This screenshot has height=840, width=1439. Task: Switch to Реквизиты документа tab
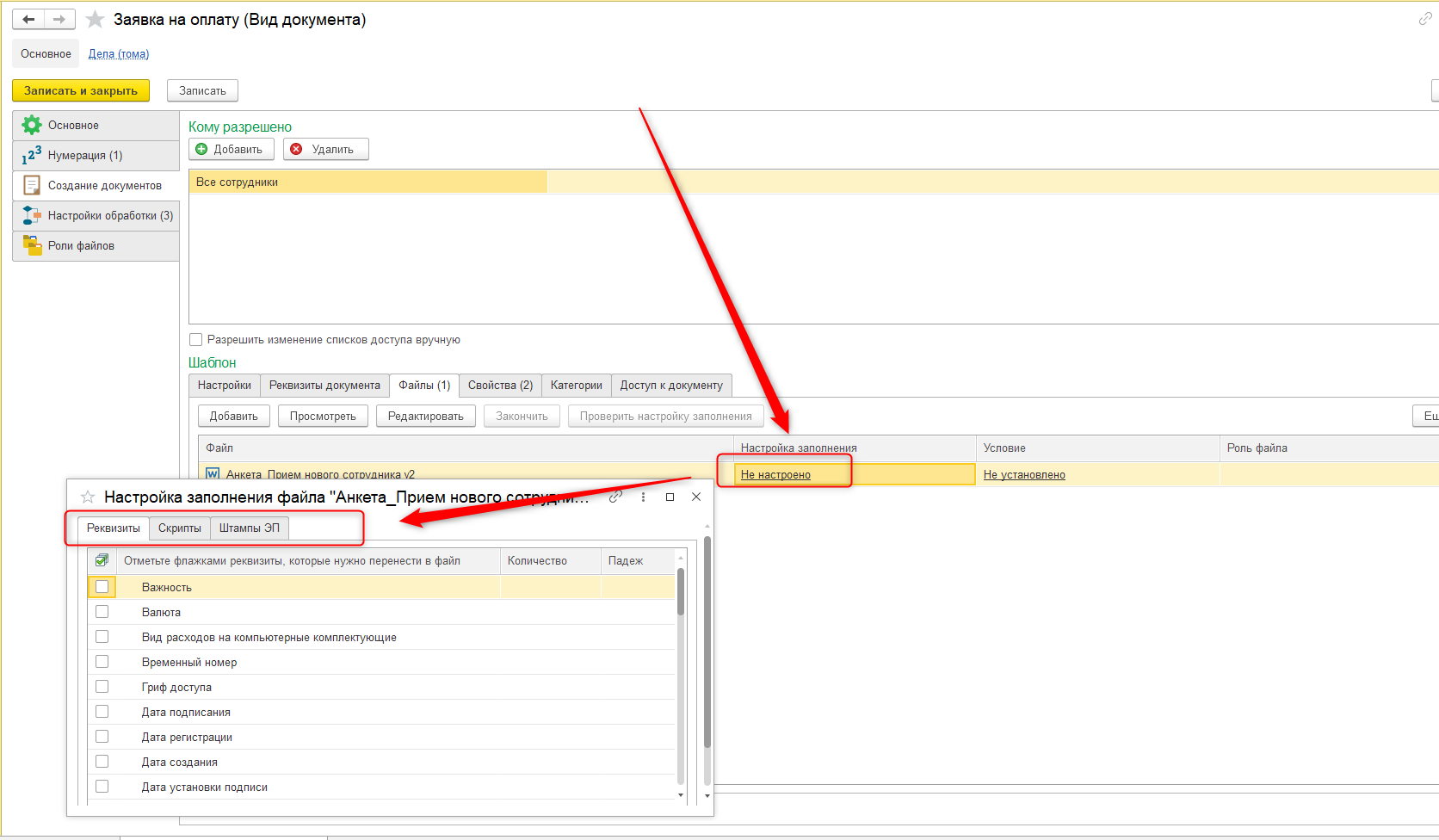point(324,386)
